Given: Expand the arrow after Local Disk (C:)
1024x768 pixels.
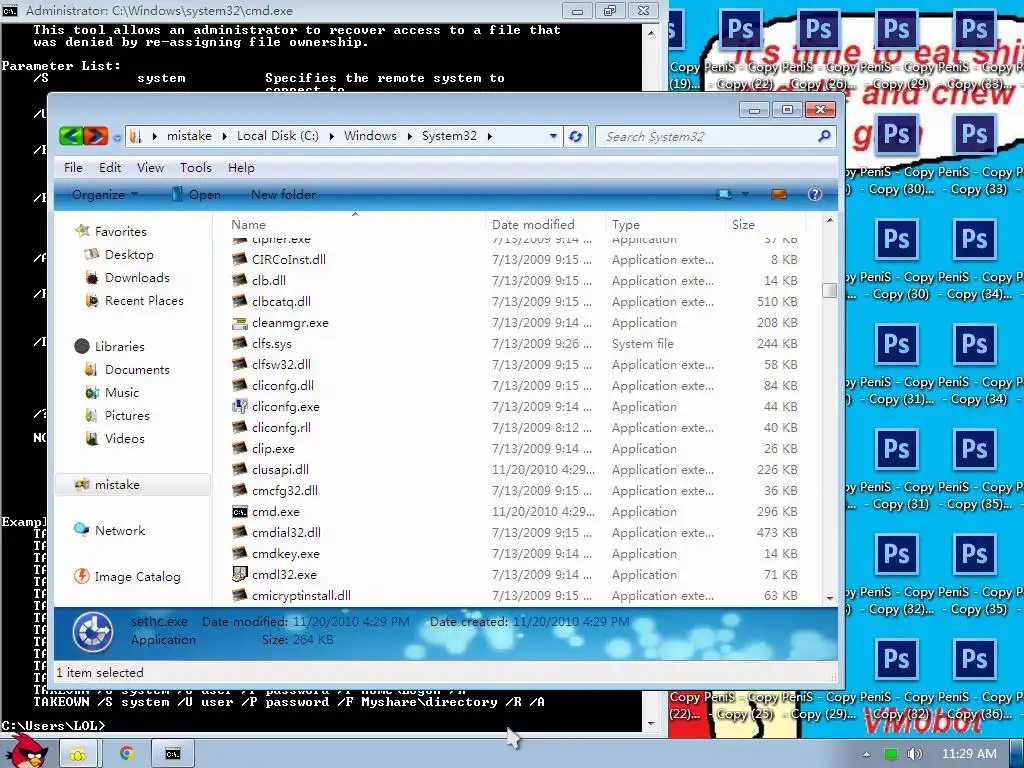Looking at the screenshot, I should [x=332, y=136].
